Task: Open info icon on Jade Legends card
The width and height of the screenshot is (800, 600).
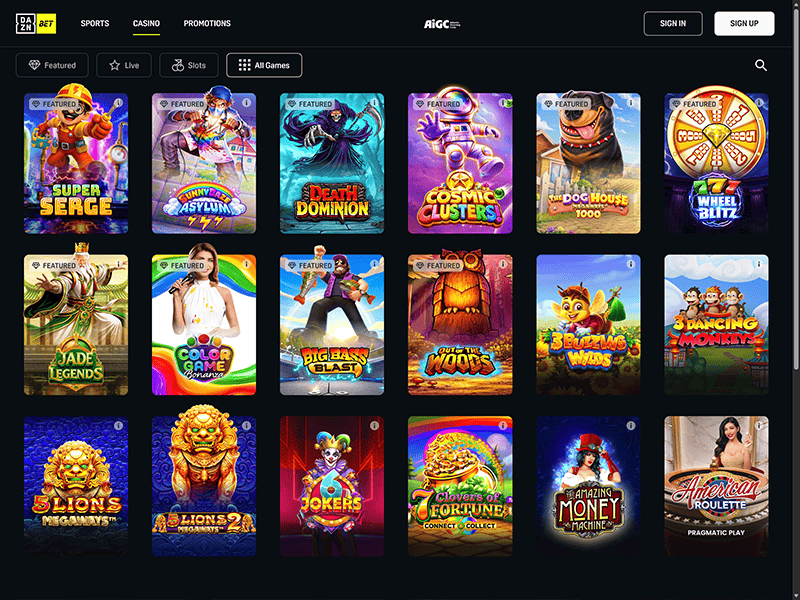Action: pos(118,264)
